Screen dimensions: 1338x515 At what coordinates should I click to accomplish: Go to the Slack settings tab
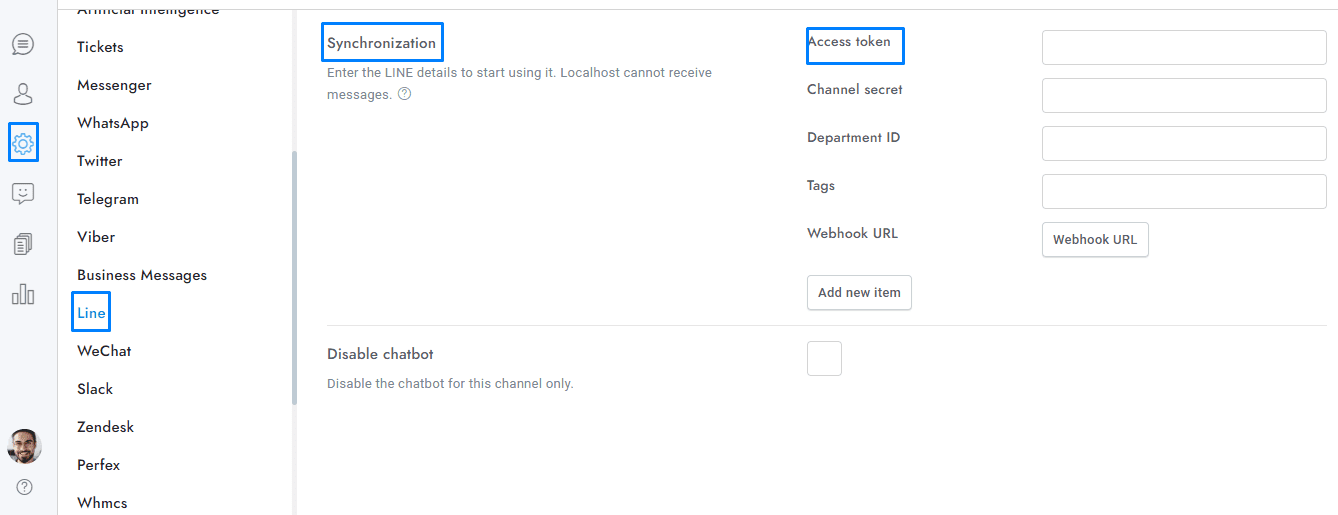[x=95, y=389]
